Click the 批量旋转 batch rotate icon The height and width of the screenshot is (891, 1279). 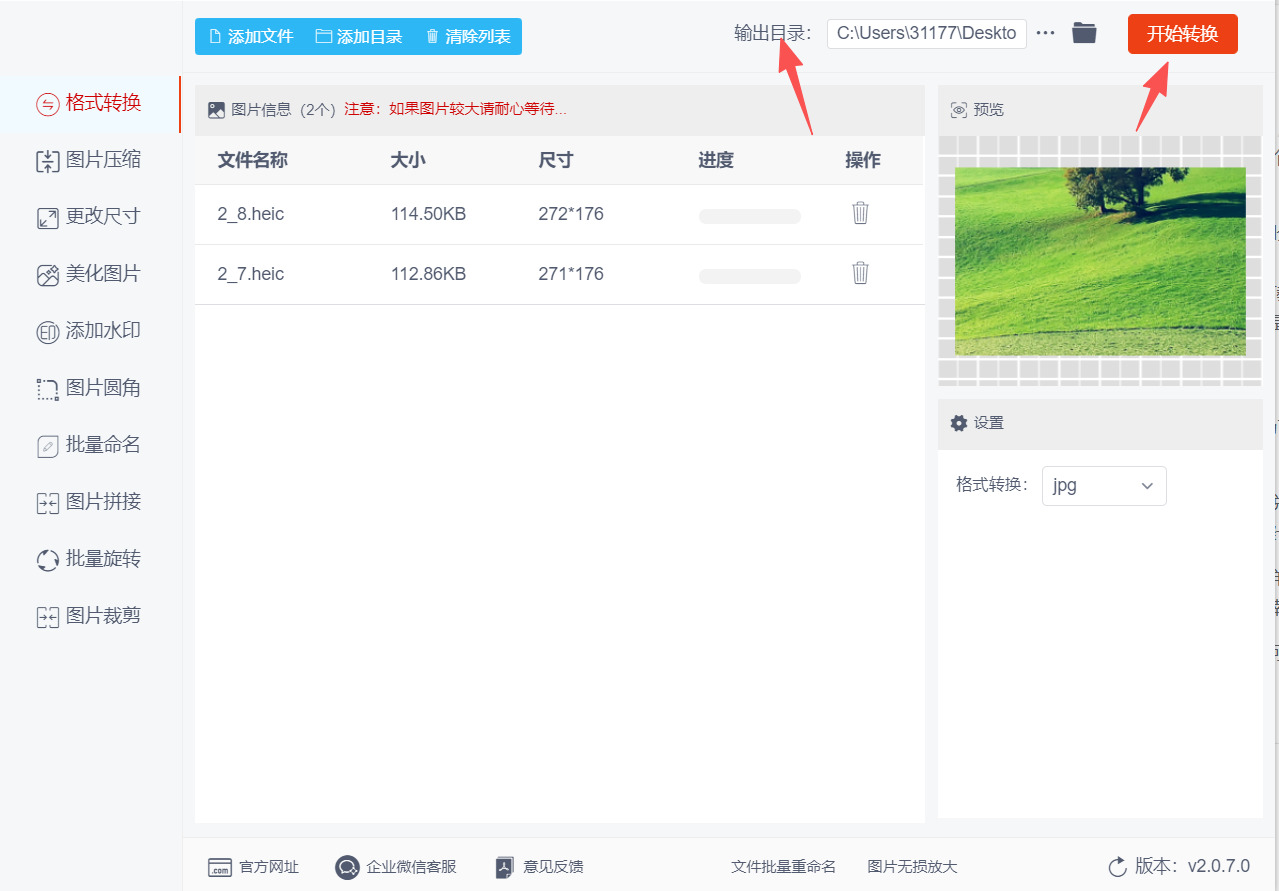pos(48,560)
